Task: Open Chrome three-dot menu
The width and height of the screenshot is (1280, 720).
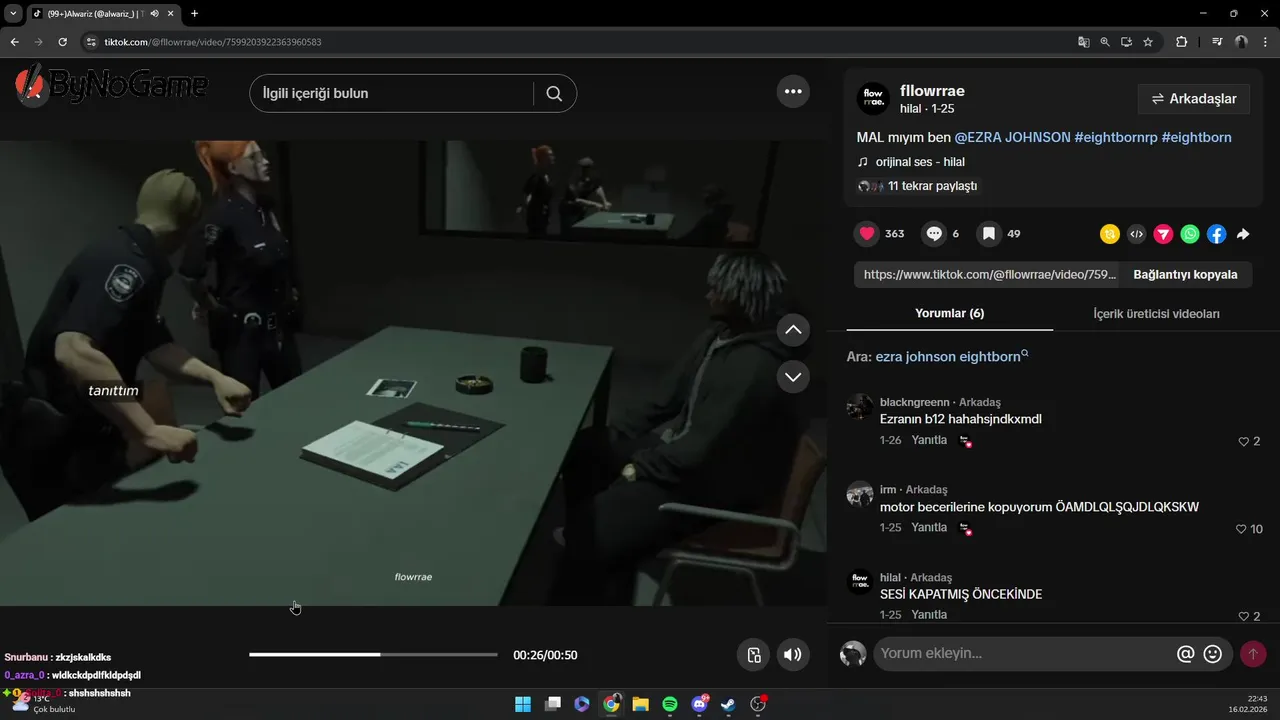Action: [1265, 42]
